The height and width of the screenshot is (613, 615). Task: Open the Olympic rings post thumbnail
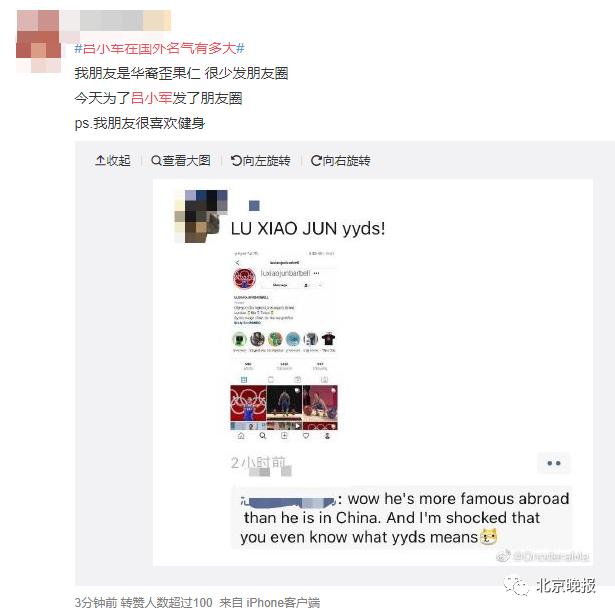pos(248,403)
